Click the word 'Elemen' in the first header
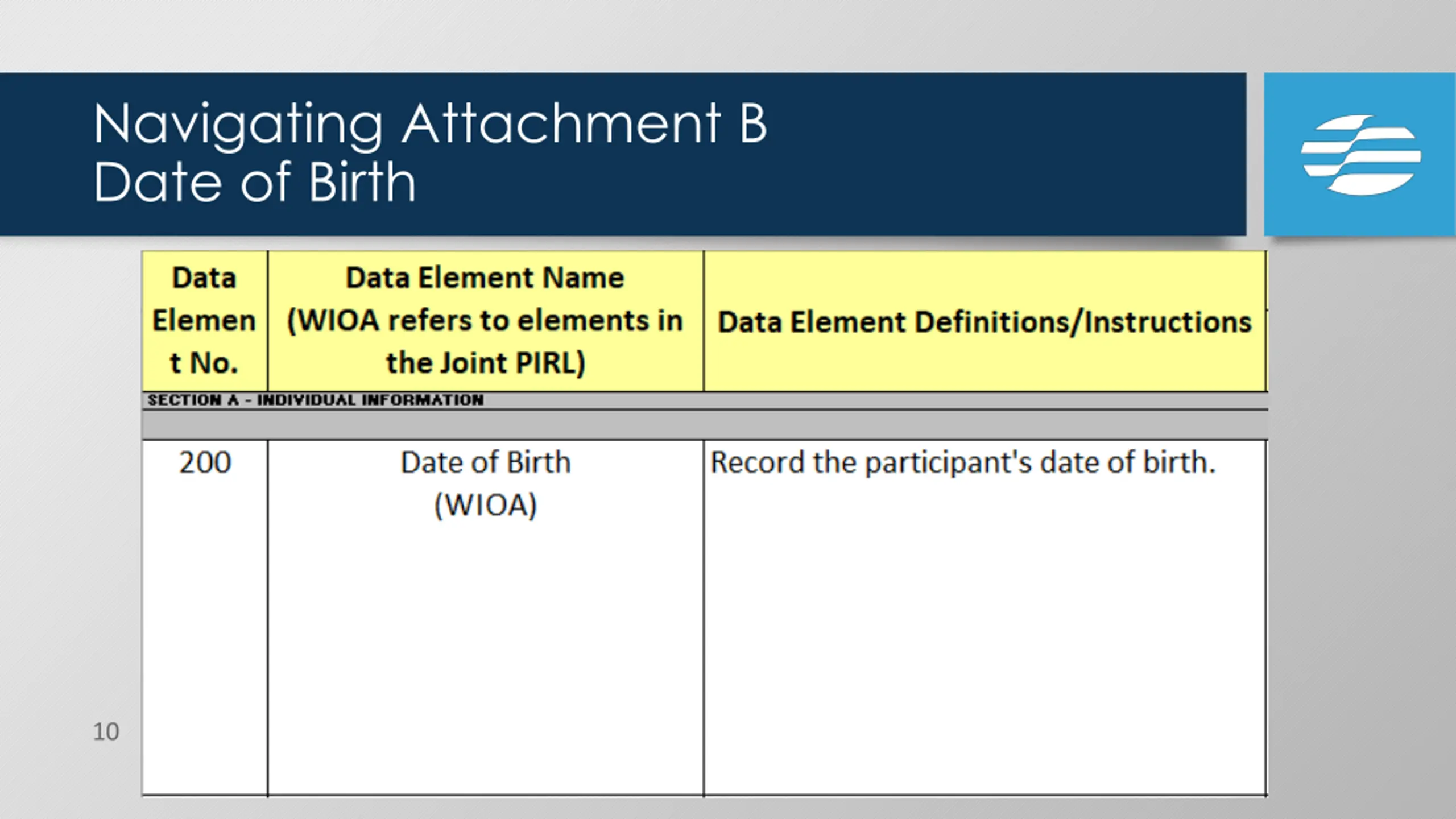This screenshot has height=819, width=1456. (x=204, y=321)
